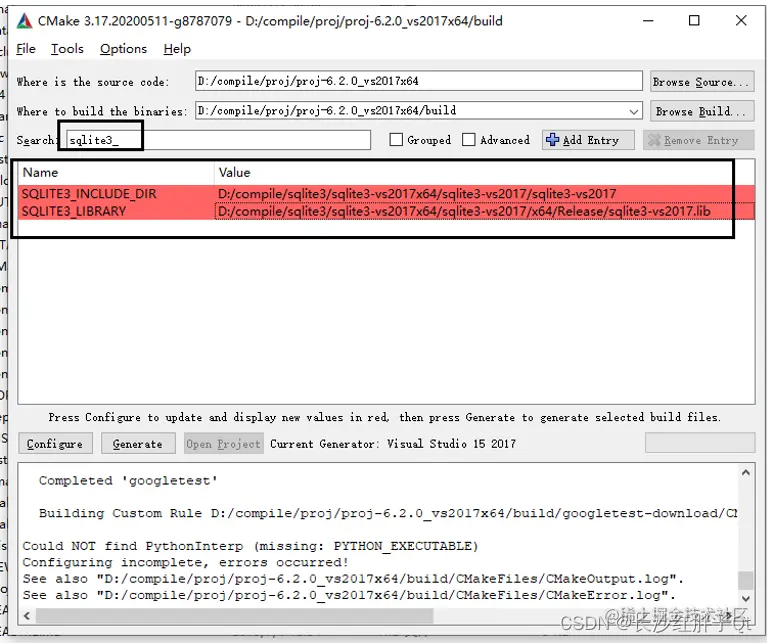Select the SQLITE3_INCLUDE_DIR name cell
Image resolution: width=767 pixels, height=643 pixels.
(115, 194)
